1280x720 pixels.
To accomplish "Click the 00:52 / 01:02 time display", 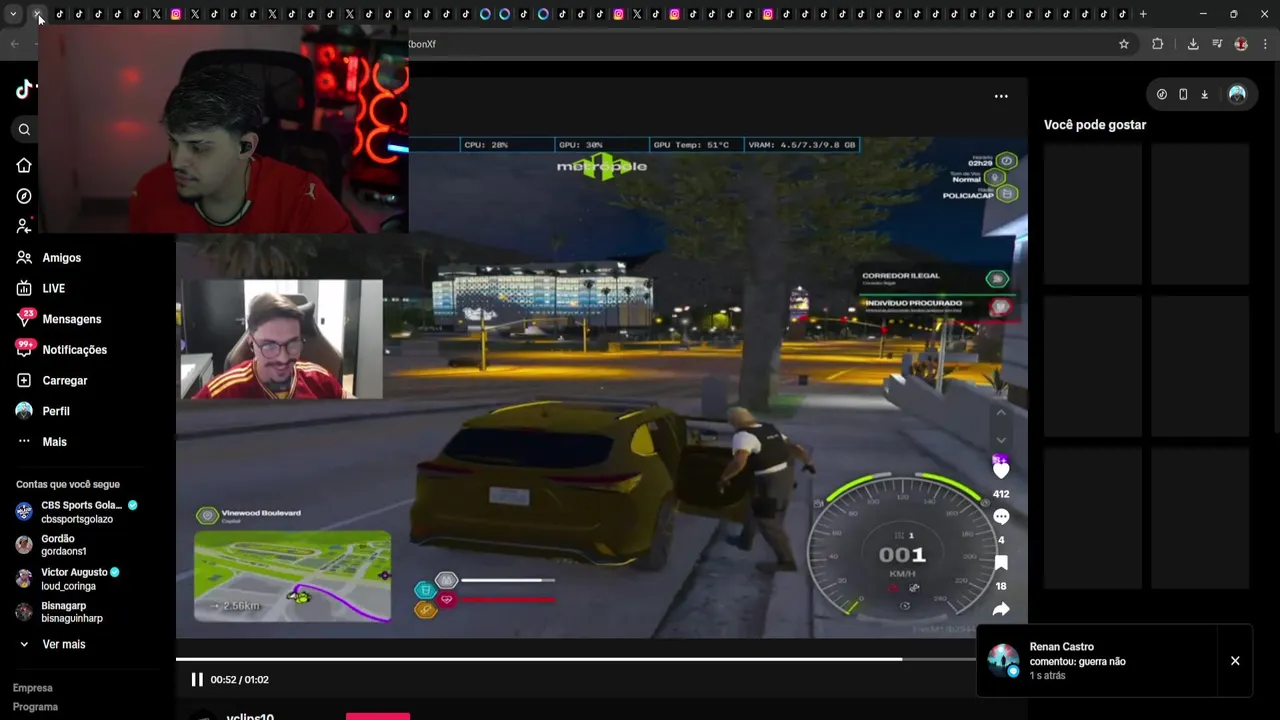I will (239, 680).
